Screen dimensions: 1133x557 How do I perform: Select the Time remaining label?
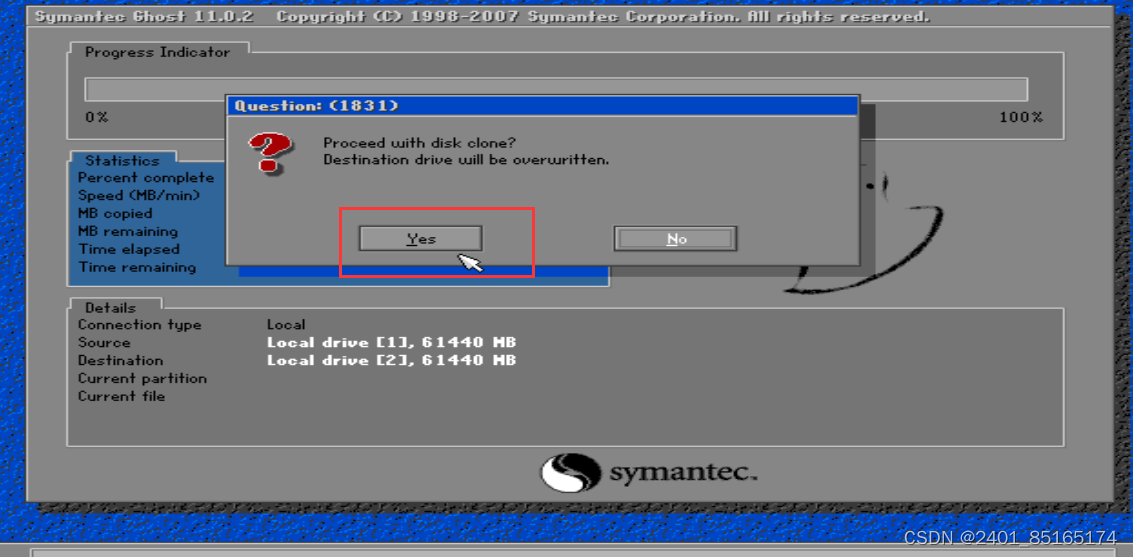pyautogui.click(x=137, y=267)
